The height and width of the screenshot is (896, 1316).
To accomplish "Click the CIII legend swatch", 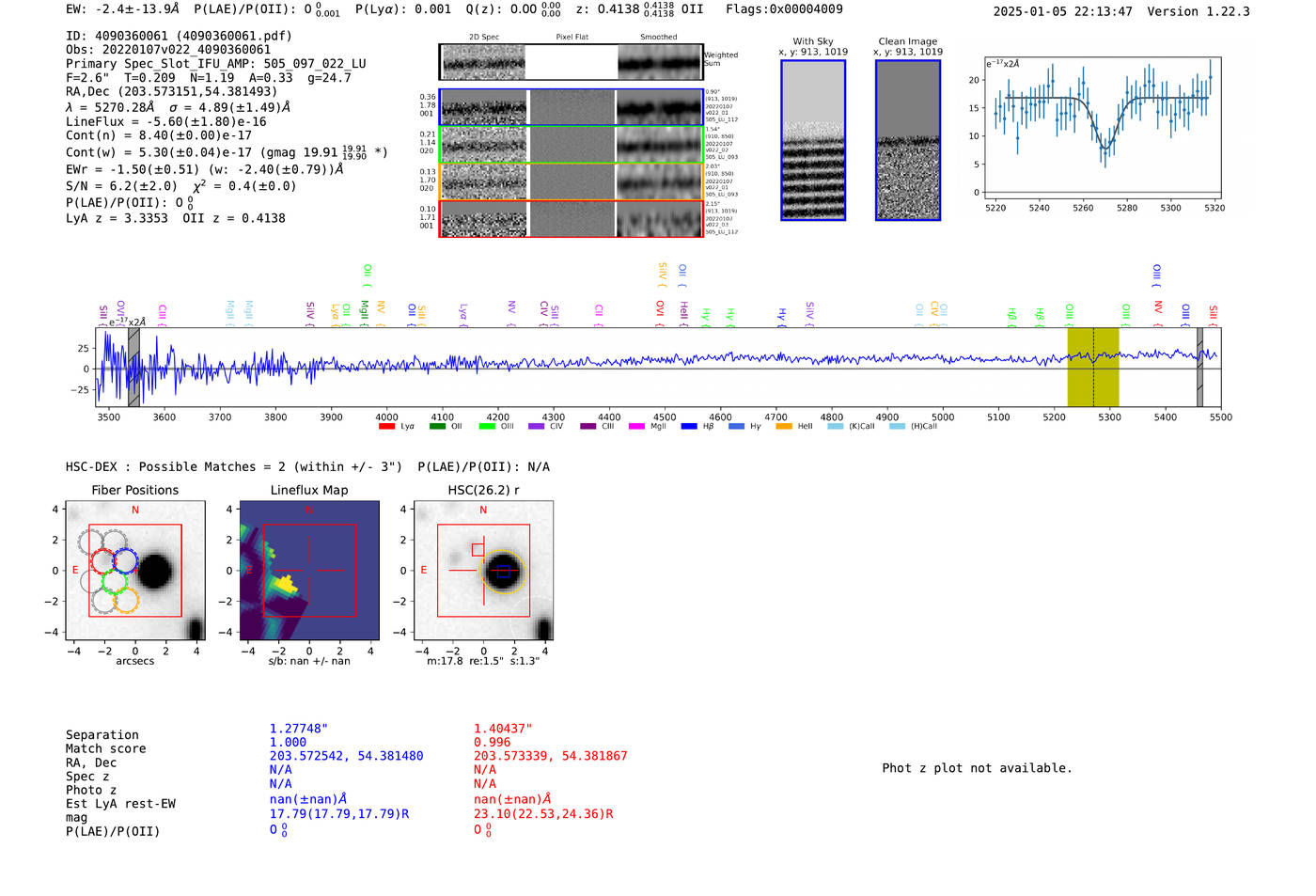I will click(x=588, y=426).
